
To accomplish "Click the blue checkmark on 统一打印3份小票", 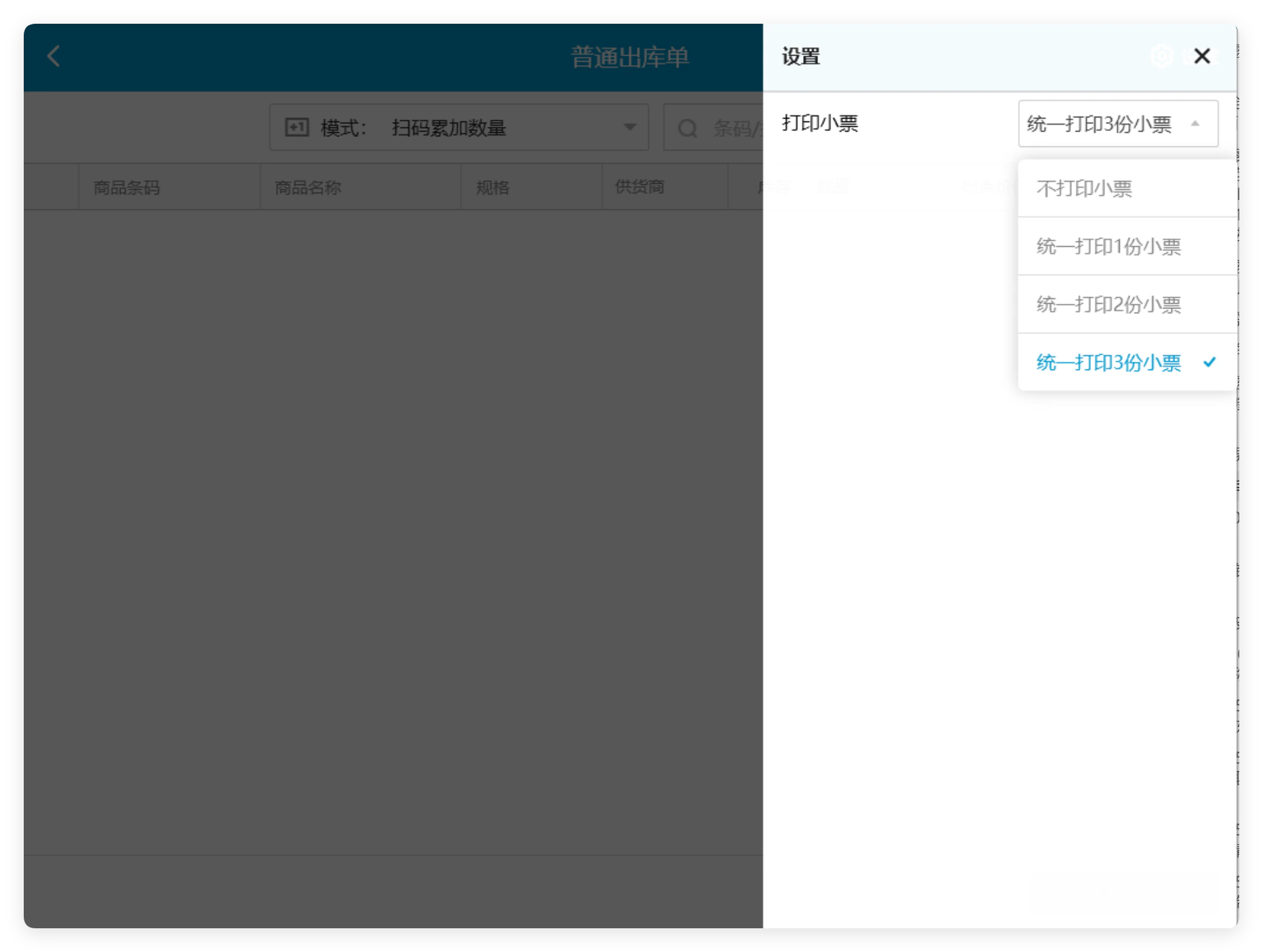I will tap(1209, 362).
